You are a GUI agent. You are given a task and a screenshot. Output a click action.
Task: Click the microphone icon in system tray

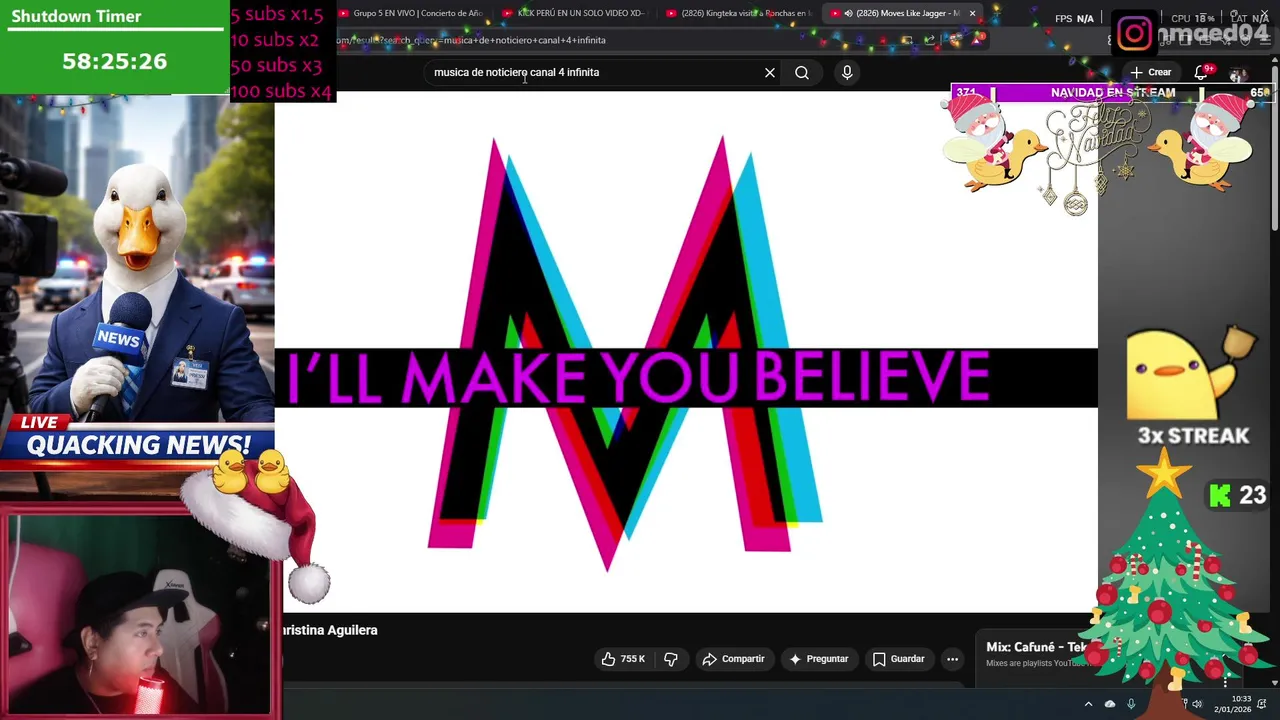click(x=1131, y=704)
